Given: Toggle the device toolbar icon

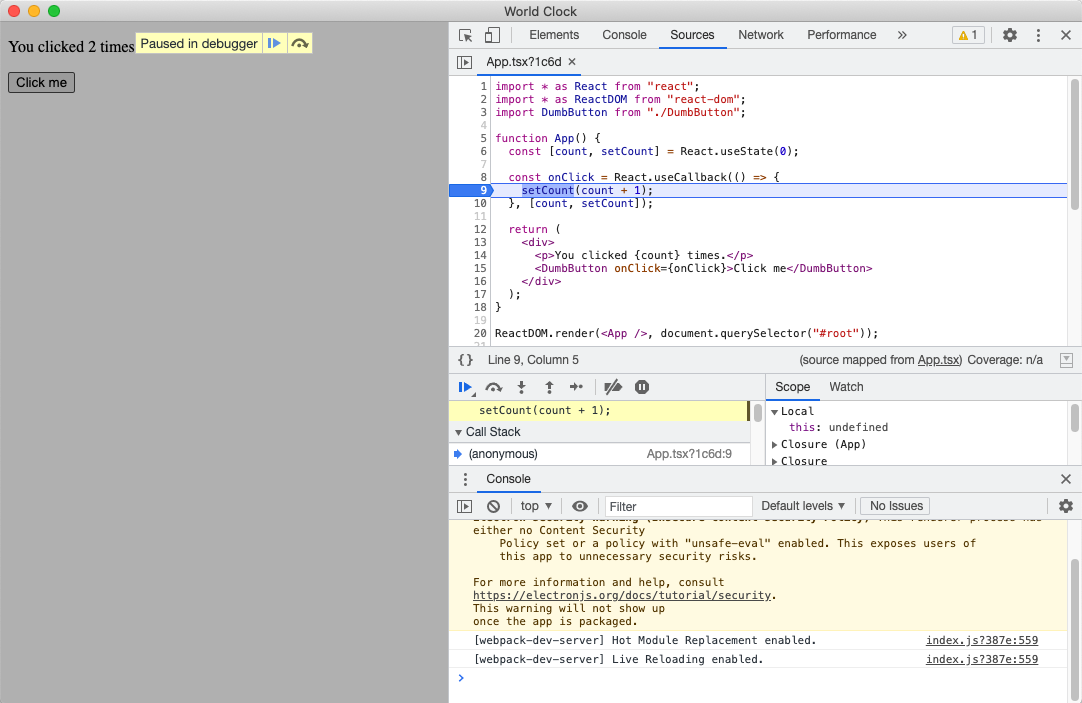Looking at the screenshot, I should [492, 35].
